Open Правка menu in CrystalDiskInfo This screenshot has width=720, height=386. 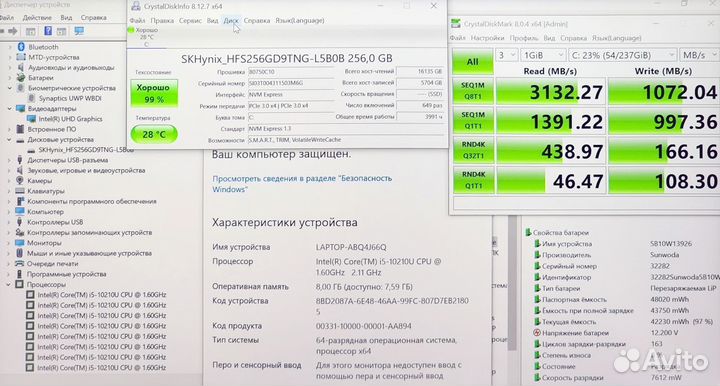pyautogui.click(x=162, y=21)
